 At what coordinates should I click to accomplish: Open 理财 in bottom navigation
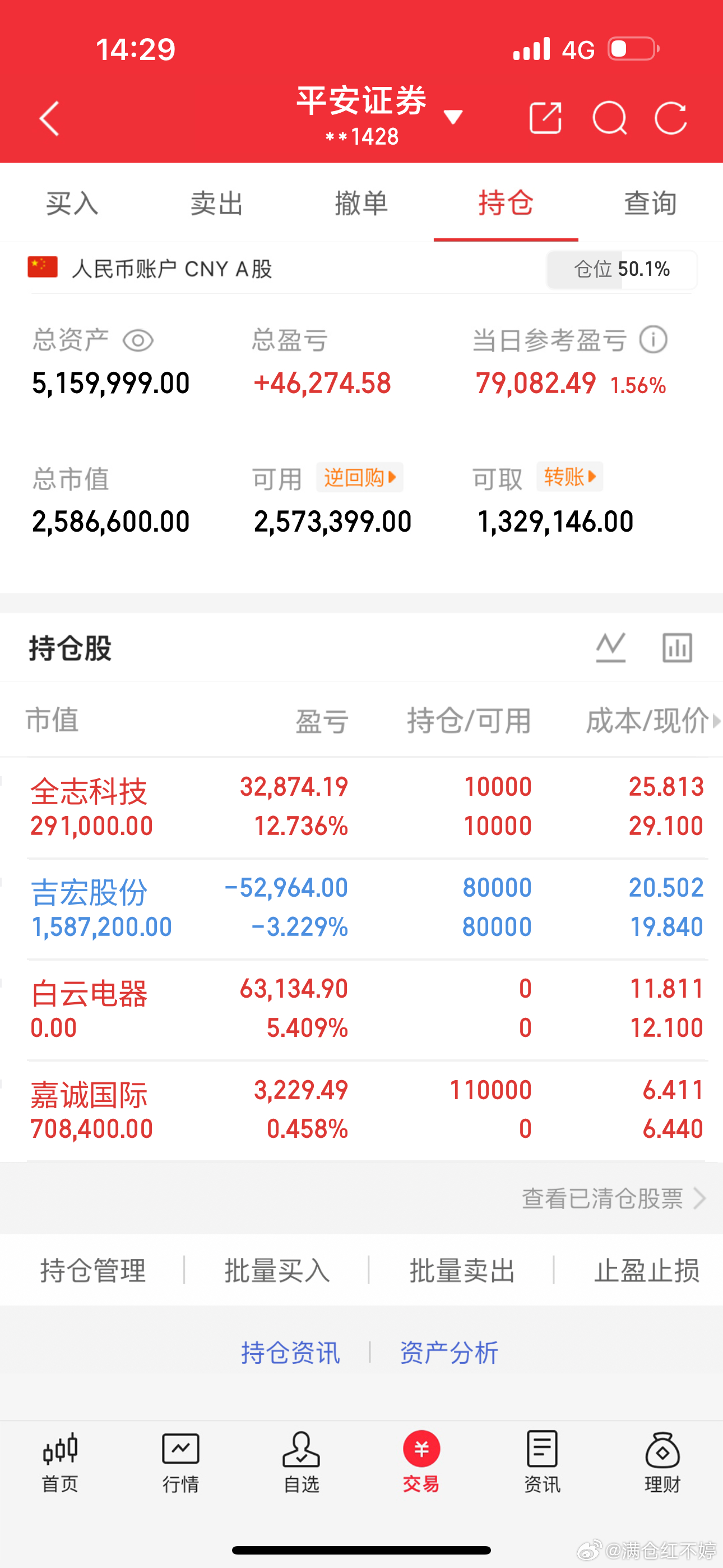[x=662, y=1462]
